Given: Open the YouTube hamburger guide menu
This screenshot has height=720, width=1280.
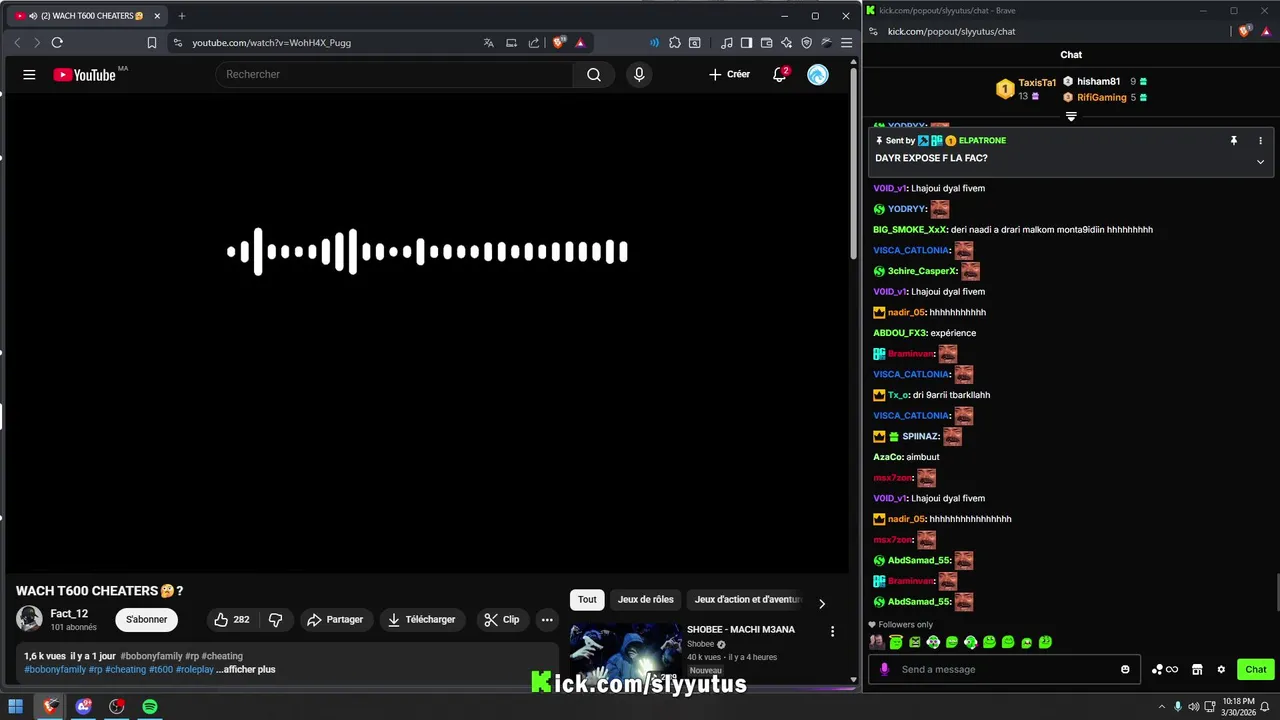Looking at the screenshot, I should 29,75.
